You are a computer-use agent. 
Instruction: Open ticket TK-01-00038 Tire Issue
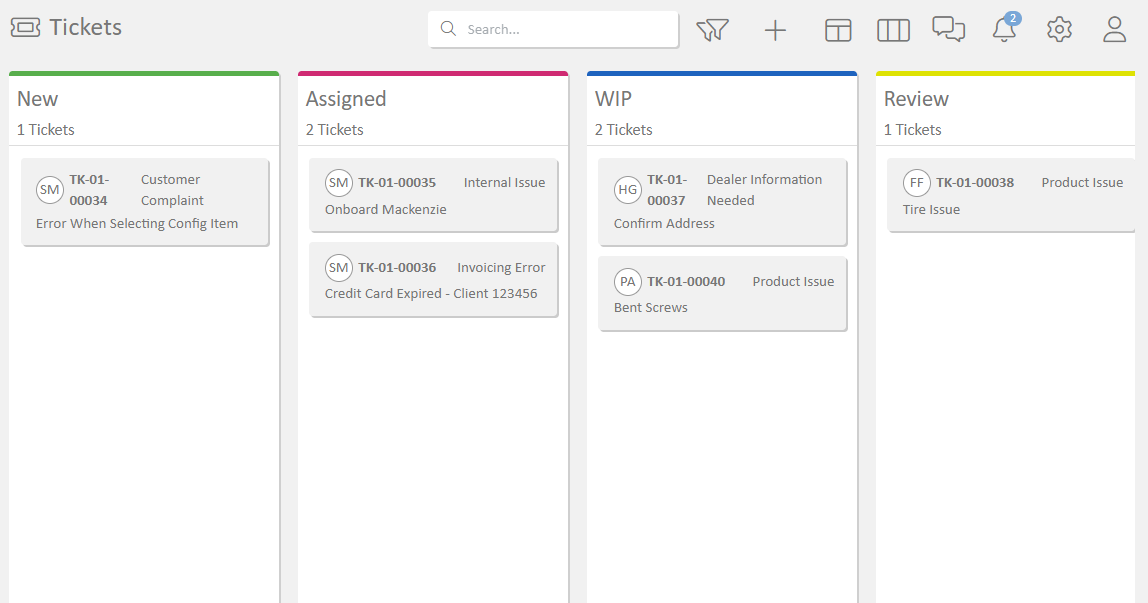tap(1012, 195)
